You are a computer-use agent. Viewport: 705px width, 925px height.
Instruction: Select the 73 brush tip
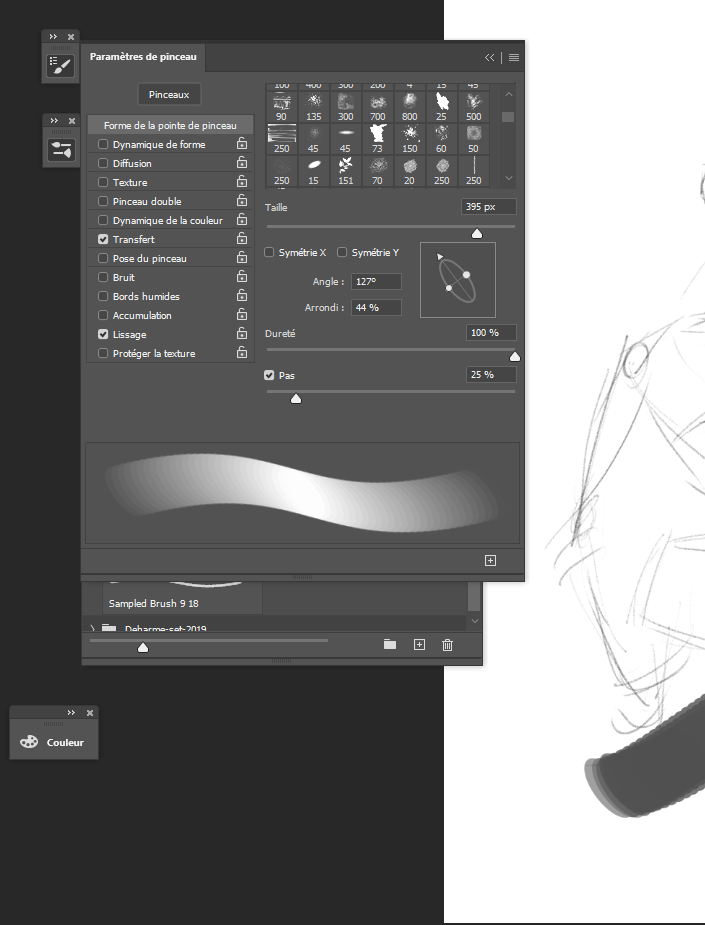click(378, 139)
